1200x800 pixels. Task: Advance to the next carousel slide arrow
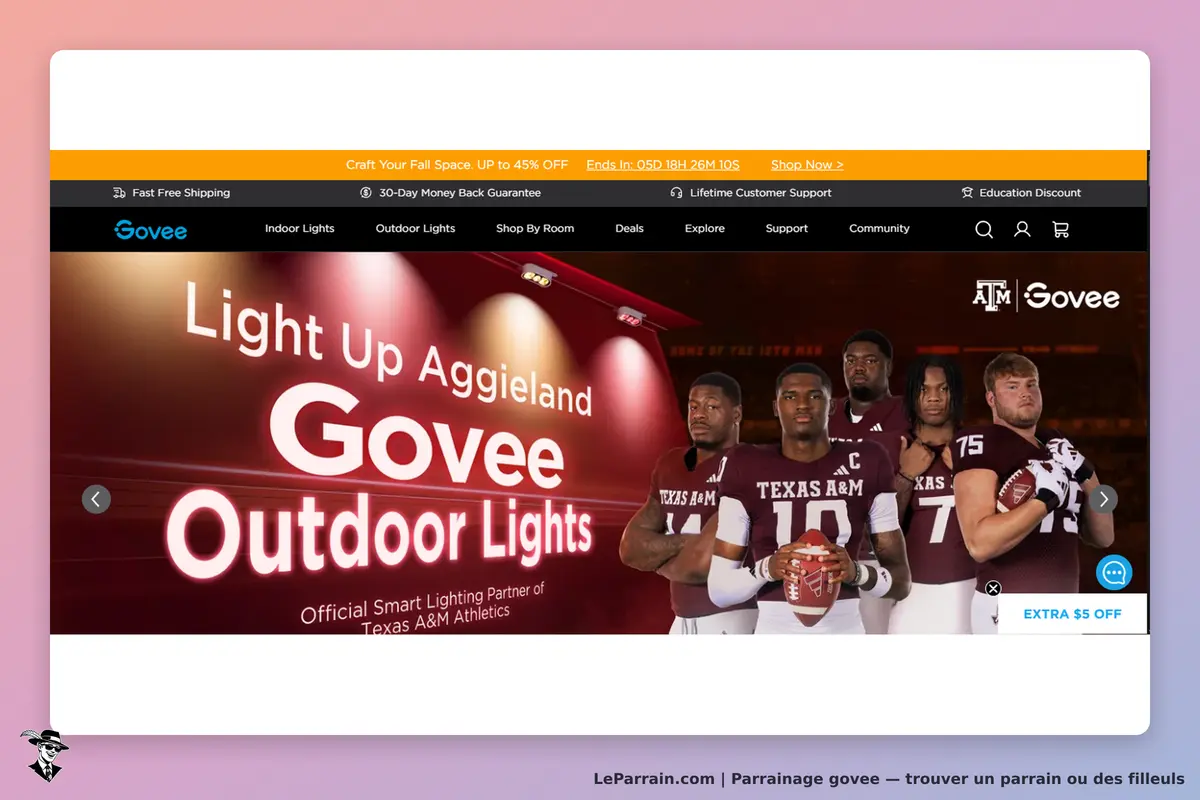[1103, 499]
